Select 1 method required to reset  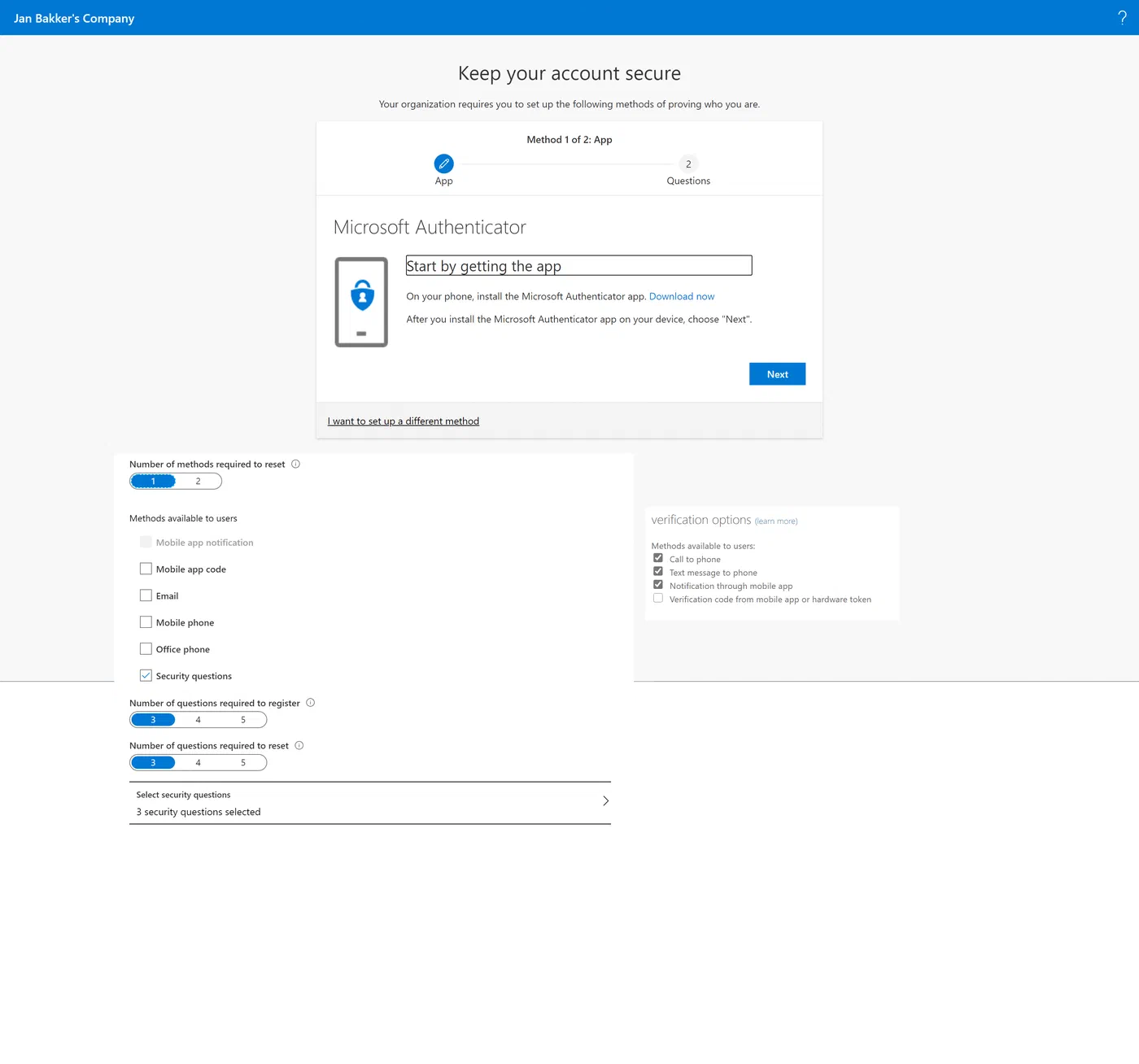coord(153,482)
